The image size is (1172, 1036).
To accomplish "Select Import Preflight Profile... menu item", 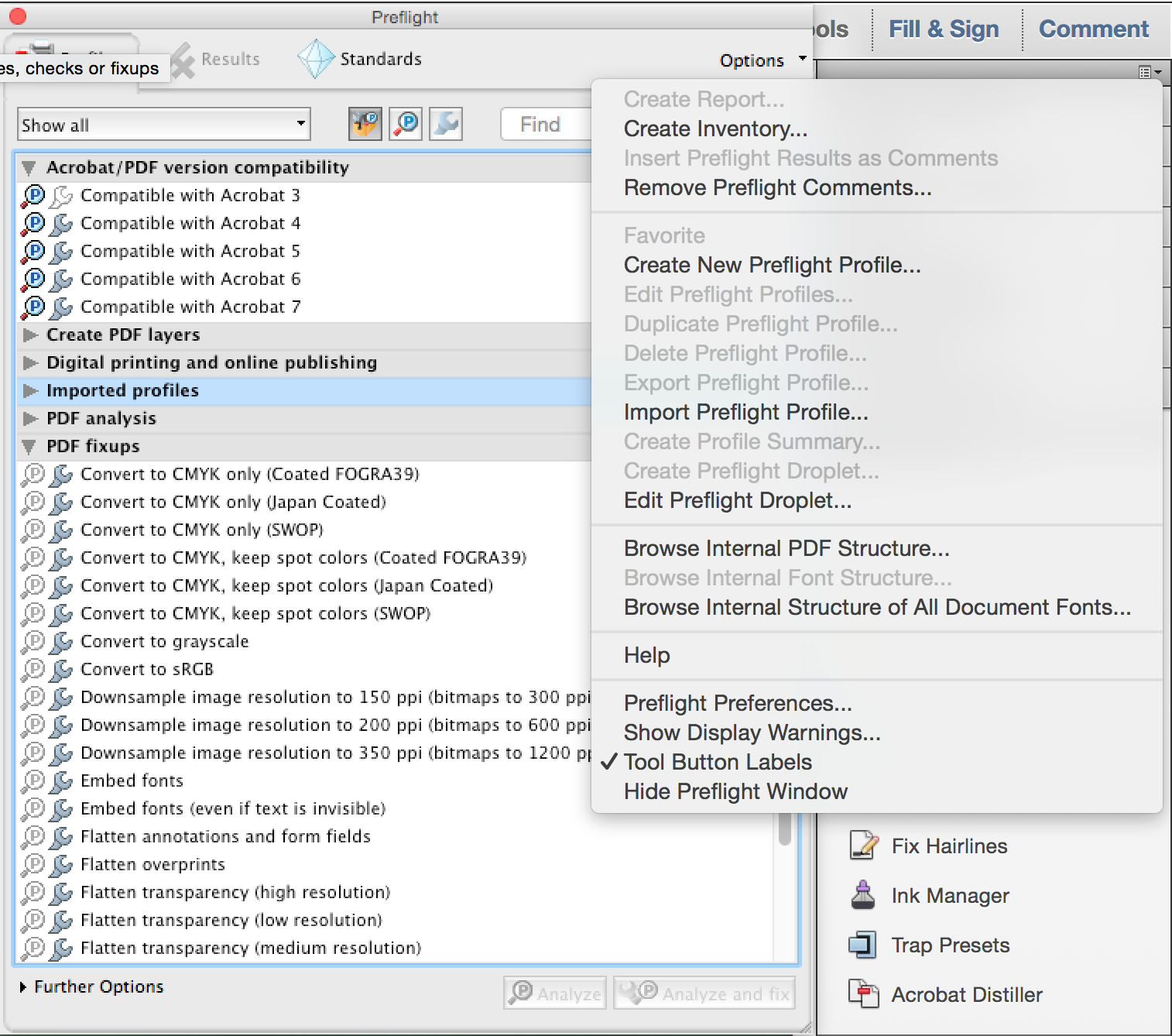I will click(876, 412).
